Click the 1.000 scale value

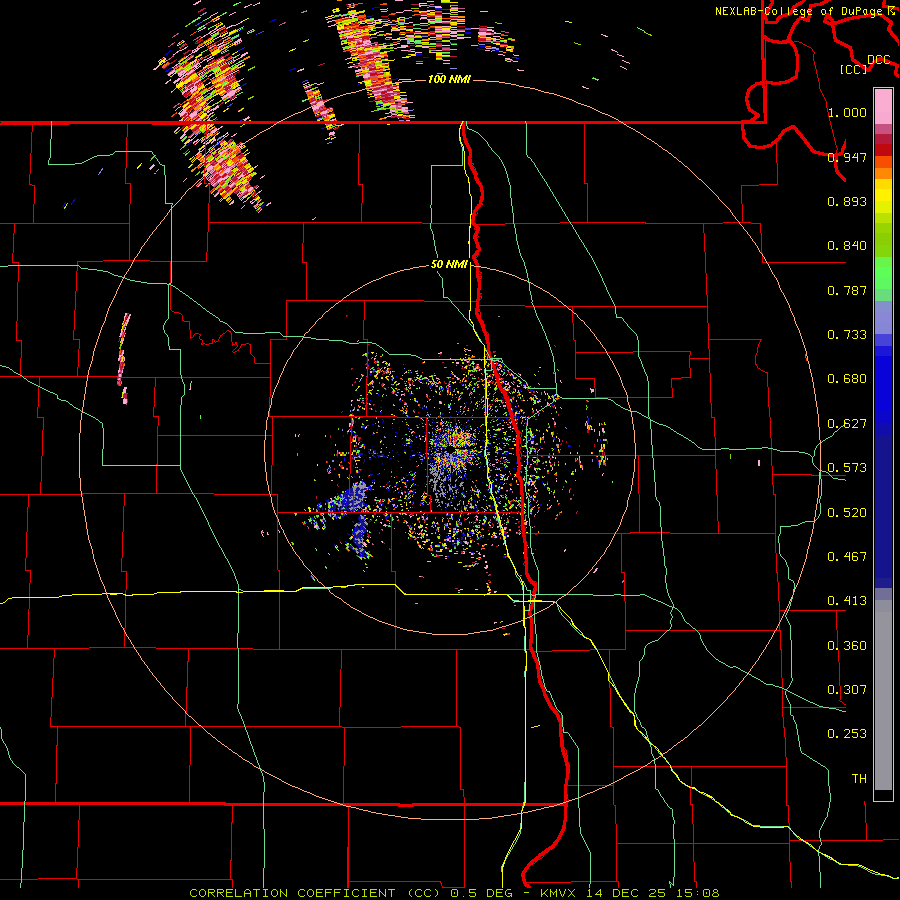click(x=847, y=112)
